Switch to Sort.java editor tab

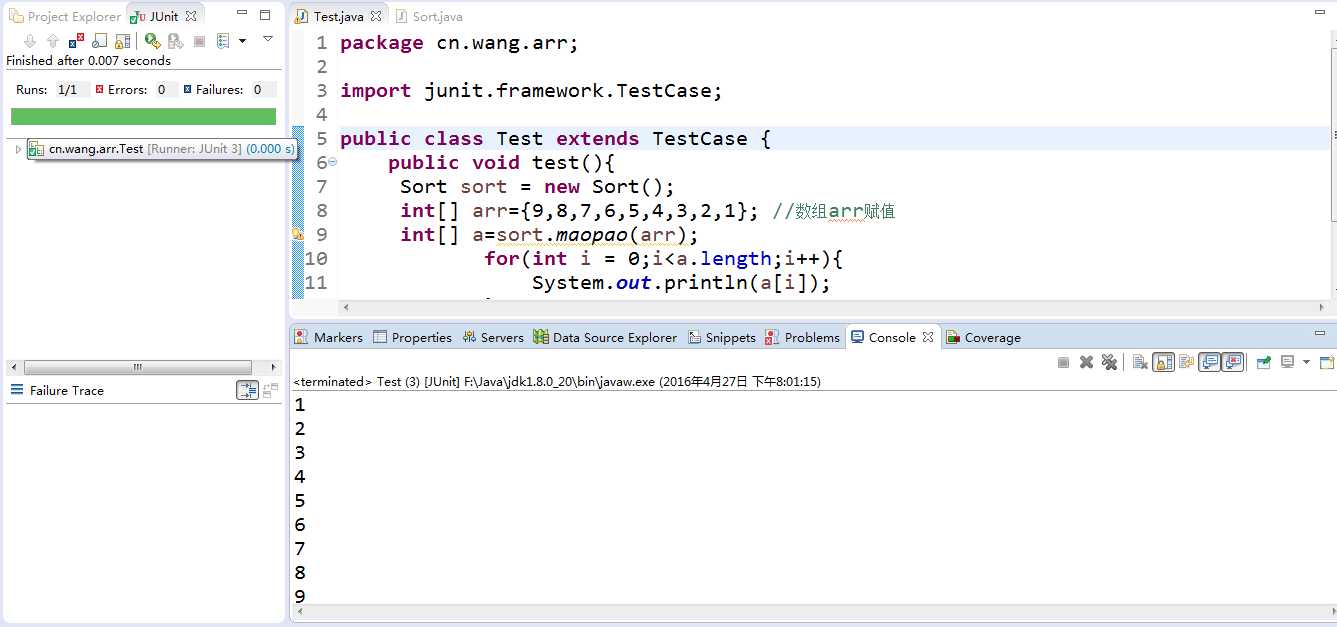(x=429, y=16)
